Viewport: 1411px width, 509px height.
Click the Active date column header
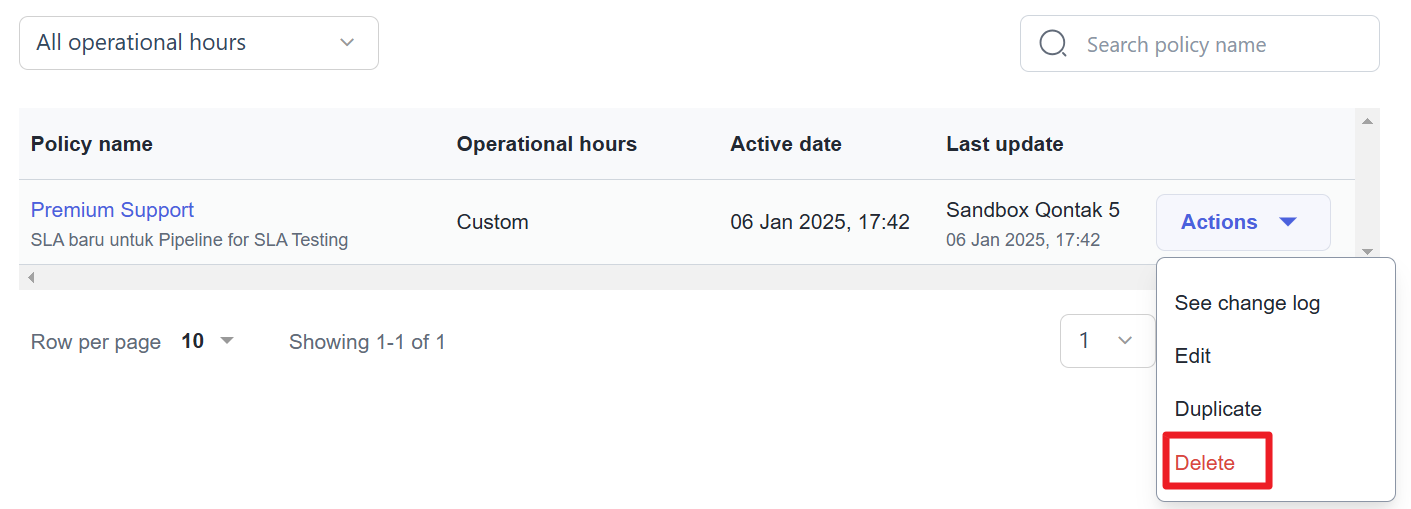tap(785, 144)
